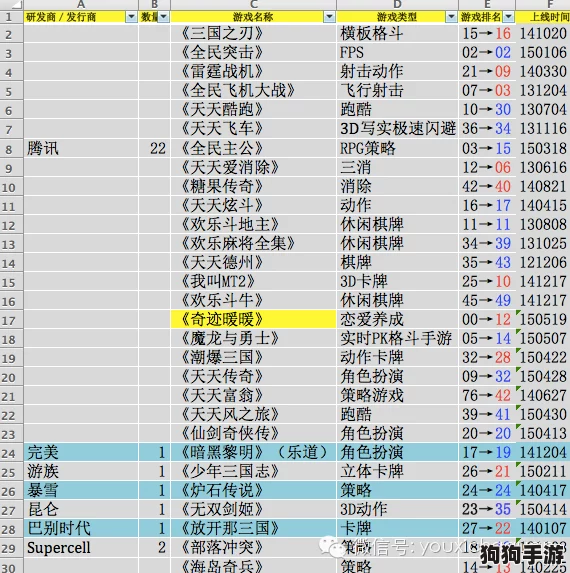Select the 《全民飞机大战》 cell
The image size is (570, 573).
254,91
